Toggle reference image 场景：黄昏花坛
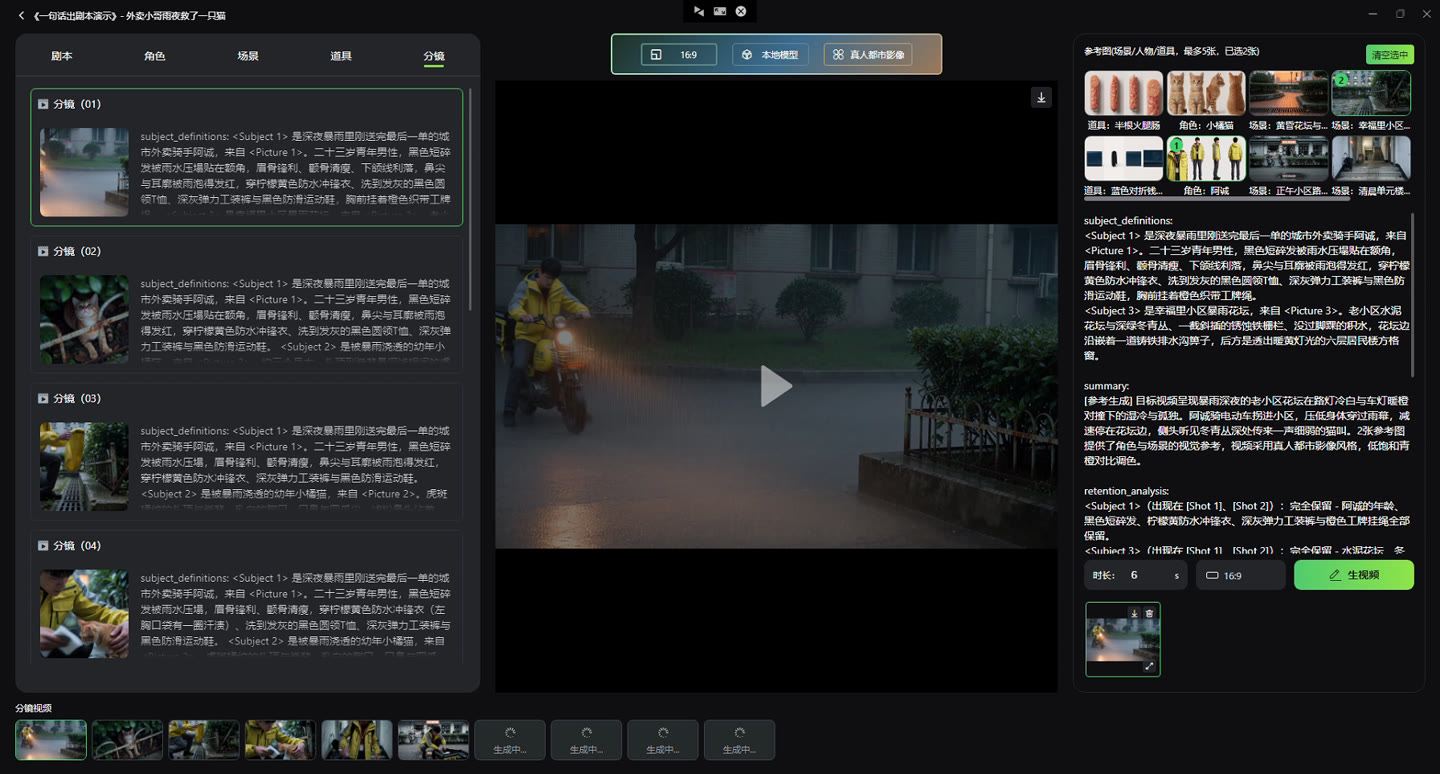 click(x=1289, y=94)
